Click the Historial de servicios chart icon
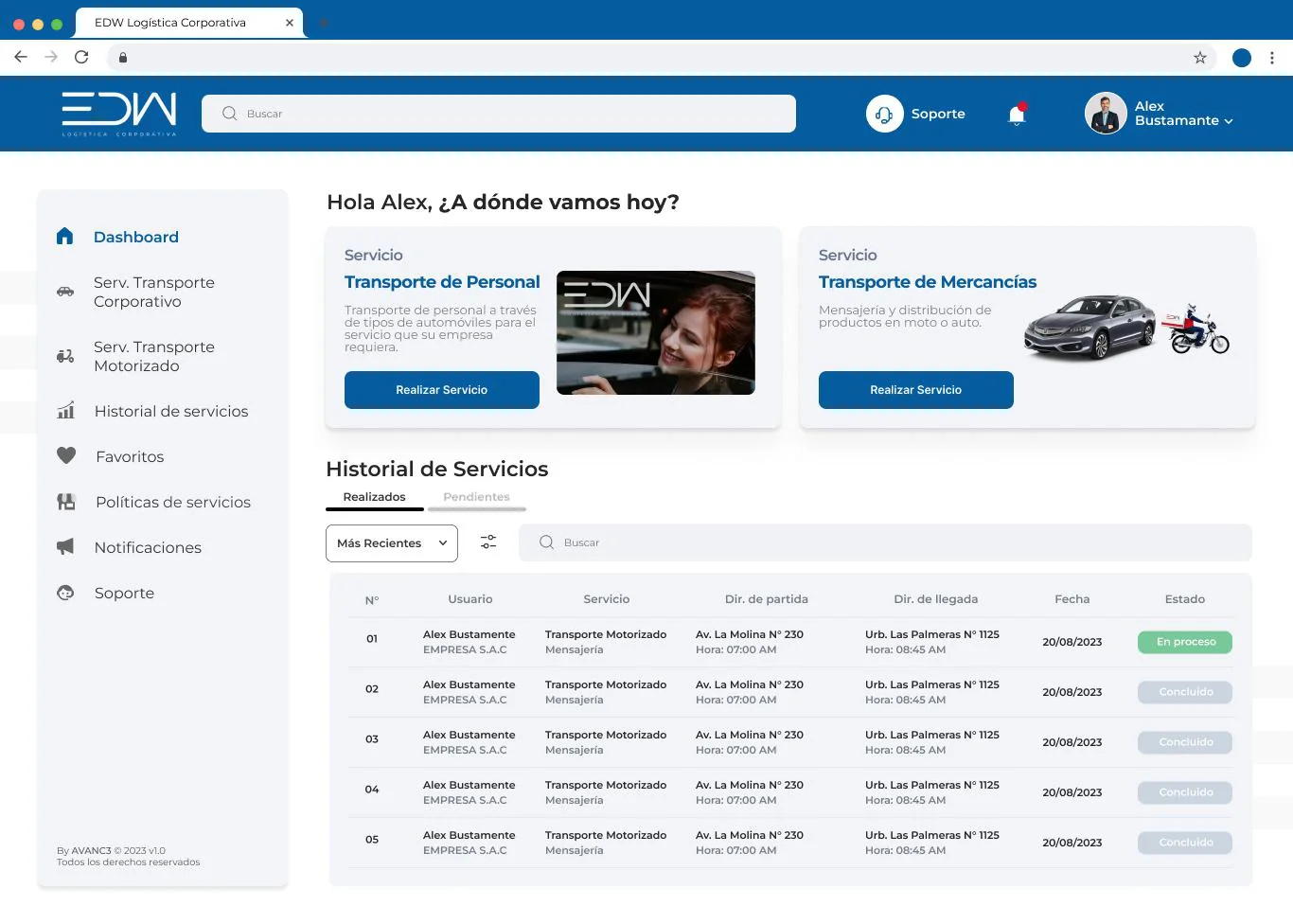Screen dimensions: 1293x924 (x=65, y=410)
